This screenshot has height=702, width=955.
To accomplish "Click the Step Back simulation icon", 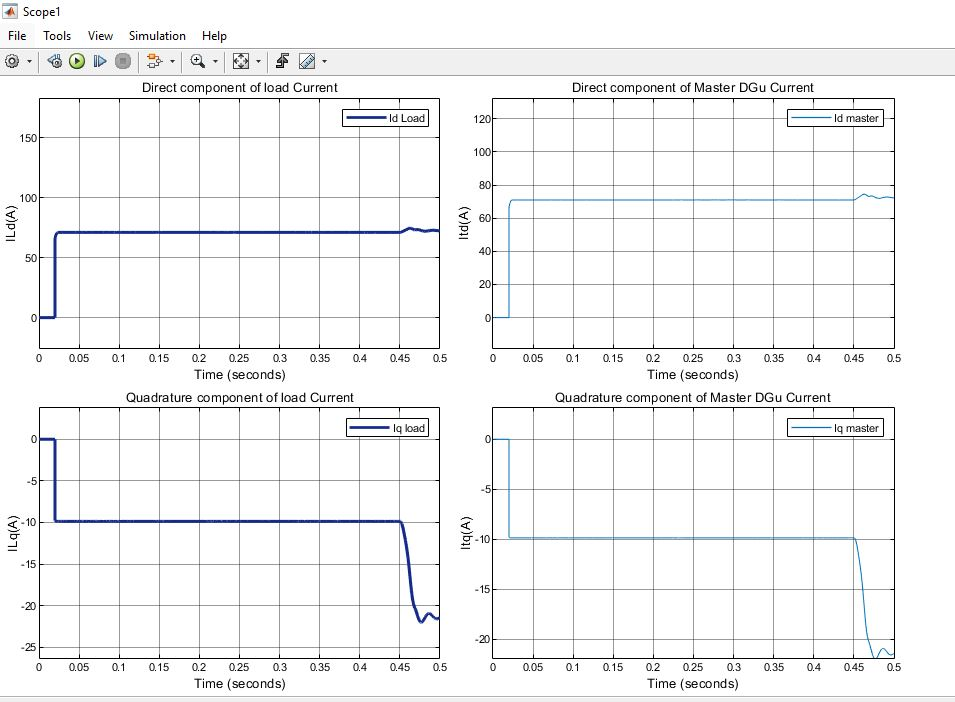I will pyautogui.click(x=55, y=61).
